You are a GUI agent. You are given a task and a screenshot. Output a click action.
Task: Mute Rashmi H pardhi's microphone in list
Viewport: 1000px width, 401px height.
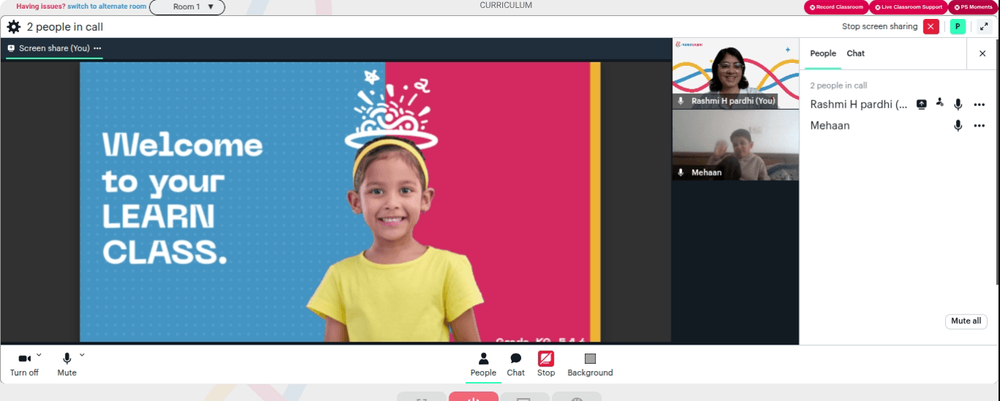coord(957,105)
